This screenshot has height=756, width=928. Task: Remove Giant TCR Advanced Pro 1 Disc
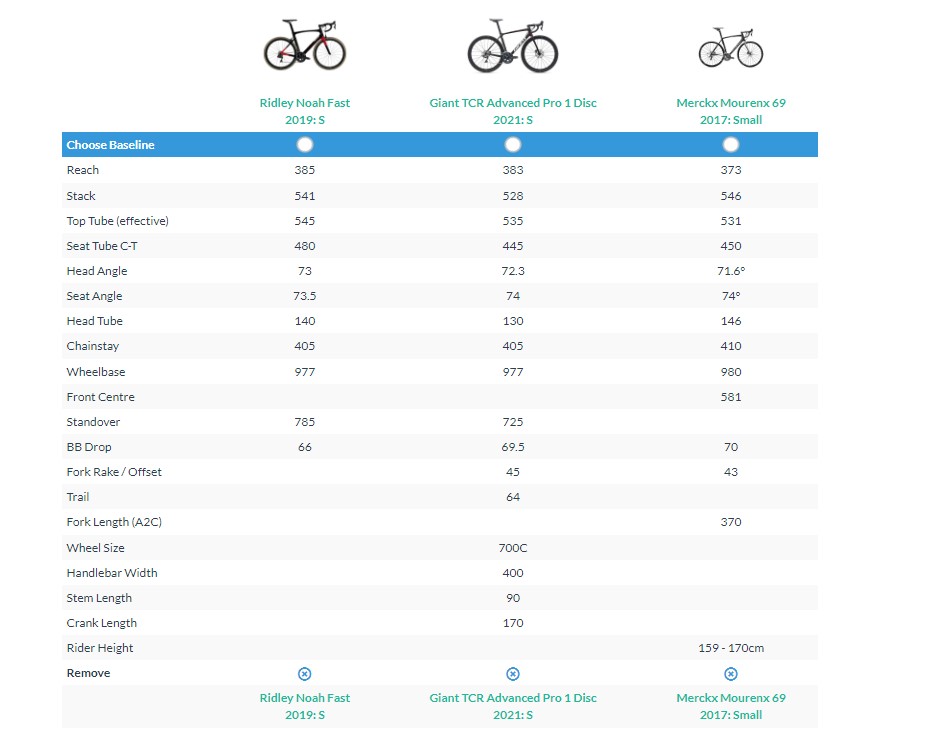coord(513,674)
